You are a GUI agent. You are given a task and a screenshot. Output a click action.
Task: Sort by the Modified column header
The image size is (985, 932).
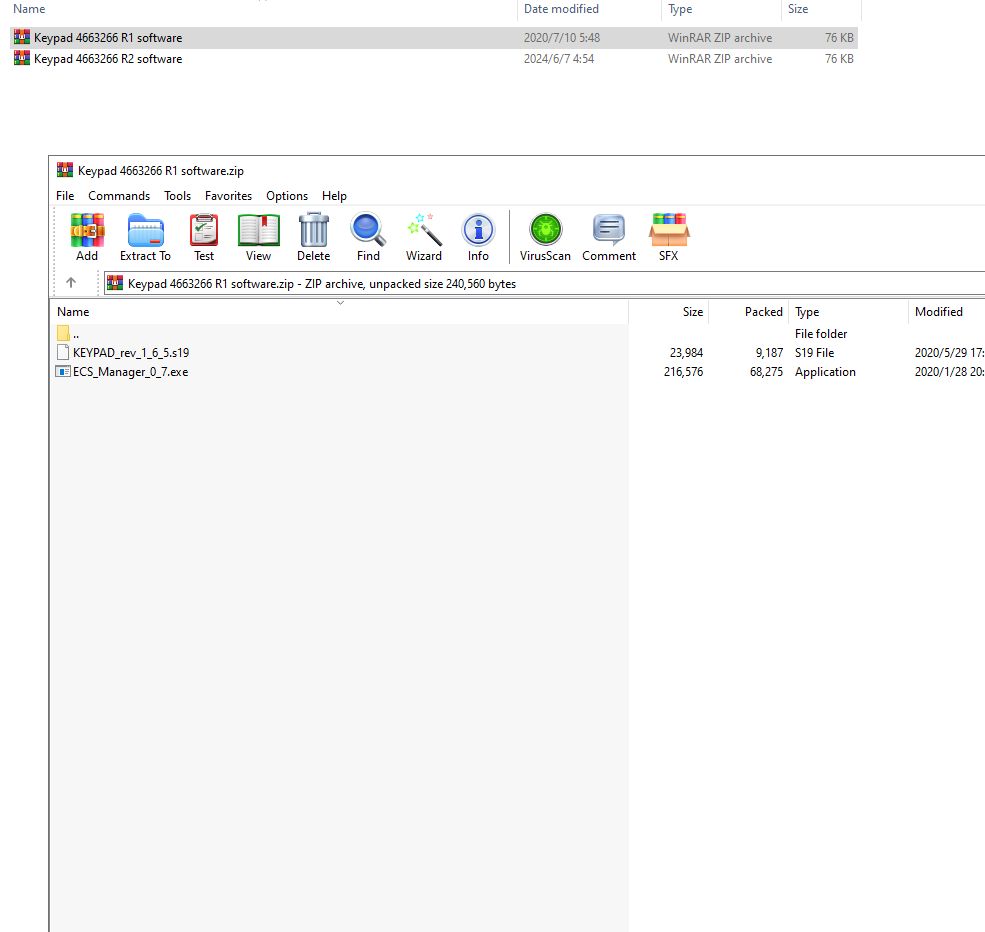coord(947,312)
